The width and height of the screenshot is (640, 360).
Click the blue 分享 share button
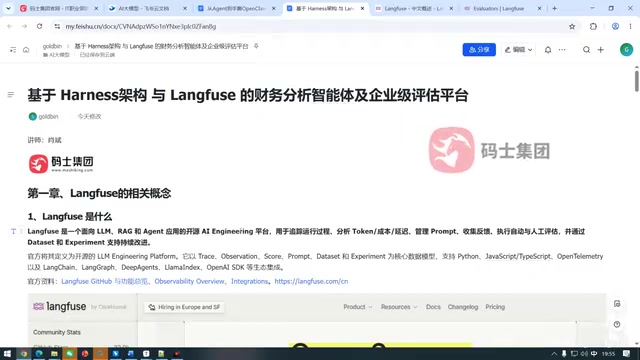[479, 49]
